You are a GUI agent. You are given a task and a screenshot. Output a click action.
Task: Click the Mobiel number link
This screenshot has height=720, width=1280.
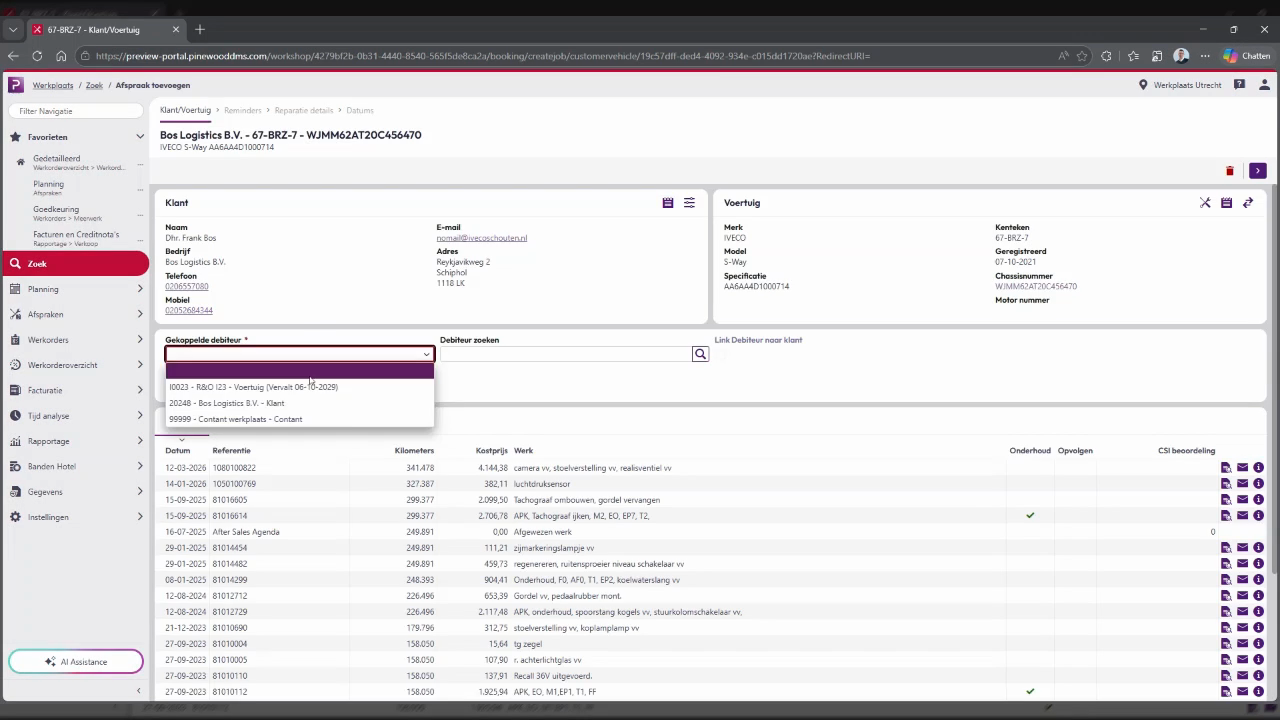point(189,310)
